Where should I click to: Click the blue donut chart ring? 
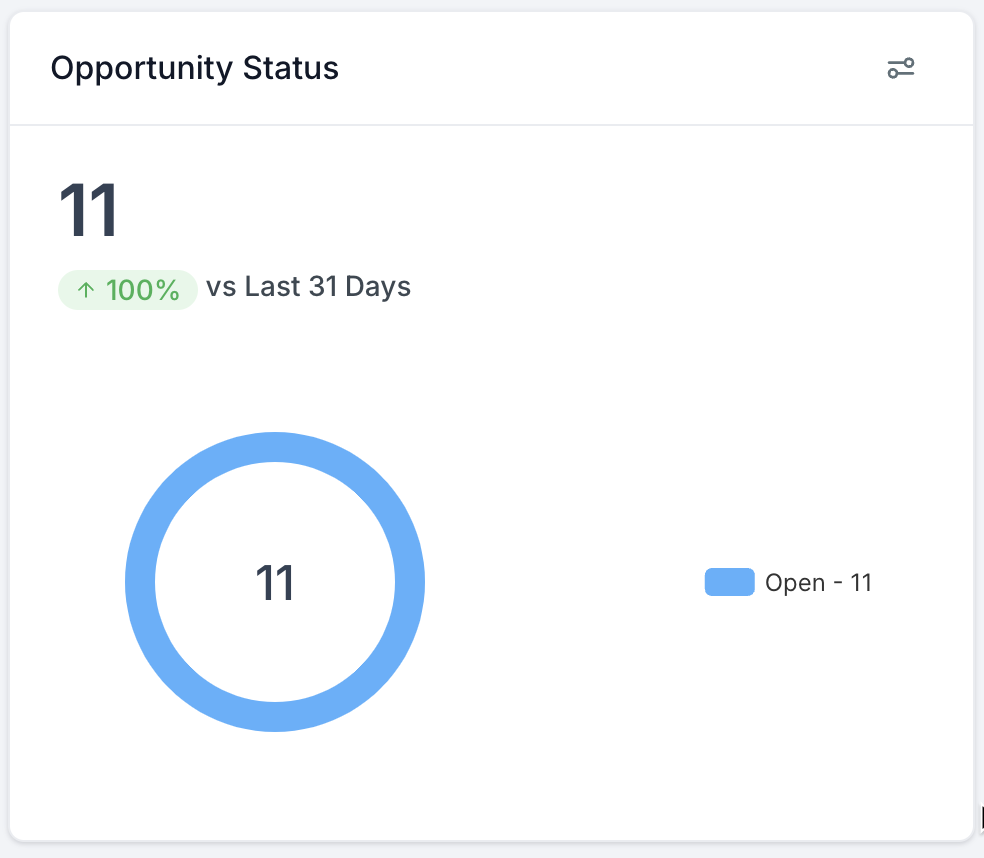click(x=140, y=582)
